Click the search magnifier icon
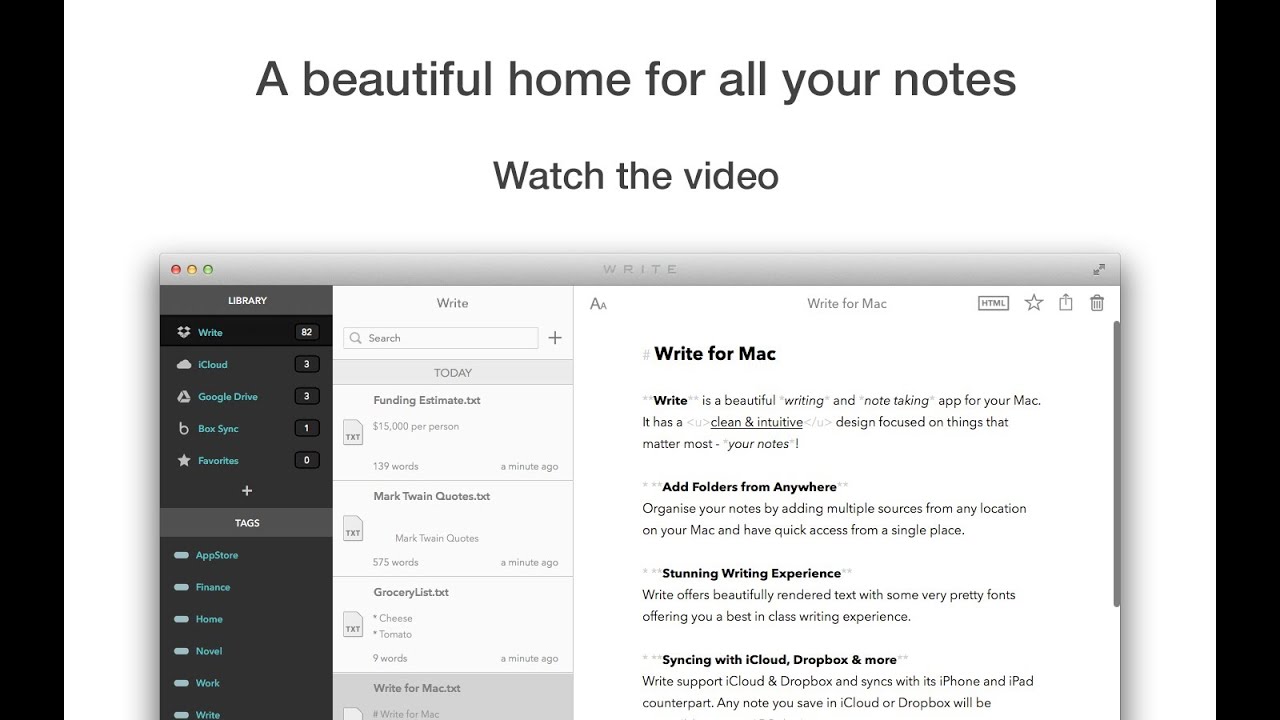This screenshot has width=1280, height=720. [x=357, y=338]
